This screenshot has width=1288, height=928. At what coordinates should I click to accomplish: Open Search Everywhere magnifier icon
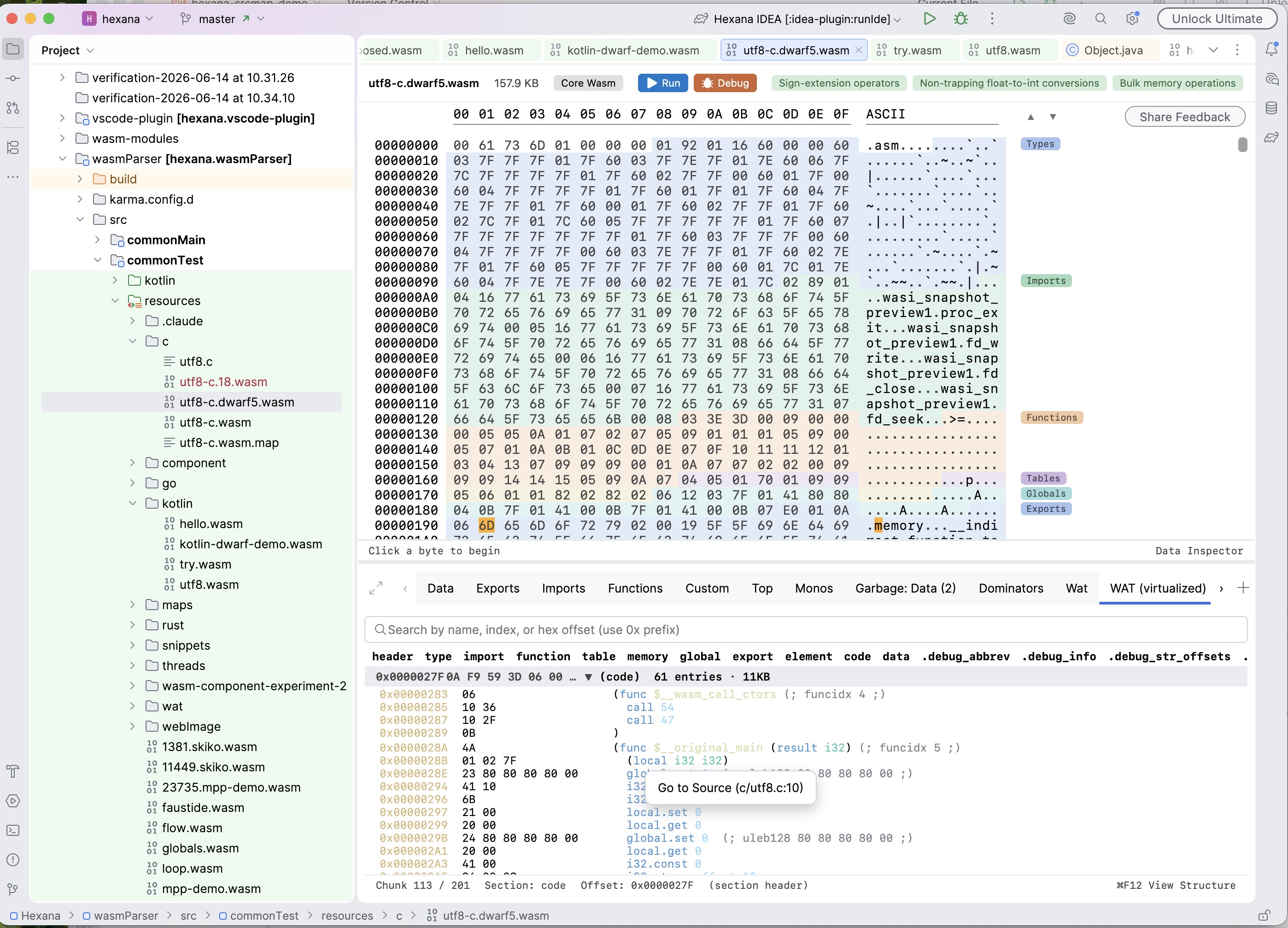pos(1101,19)
